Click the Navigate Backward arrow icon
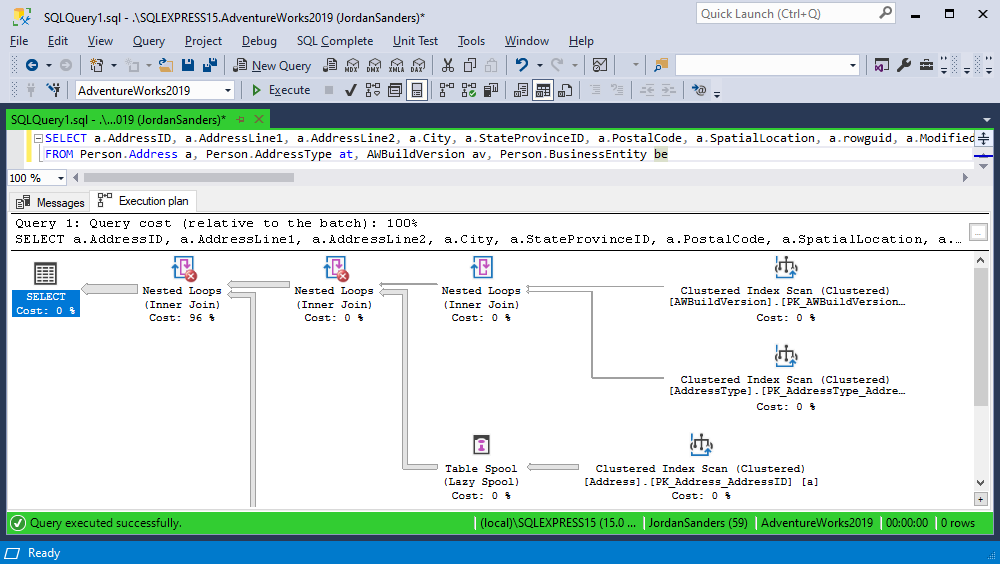 pyautogui.click(x=32, y=65)
